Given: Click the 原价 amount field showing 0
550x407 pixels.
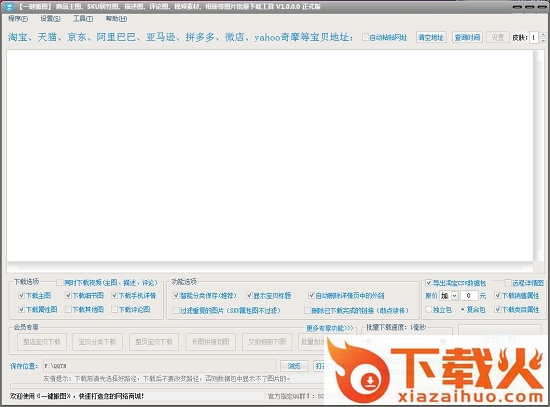Looking at the screenshot, I should pyautogui.click(x=469, y=296).
